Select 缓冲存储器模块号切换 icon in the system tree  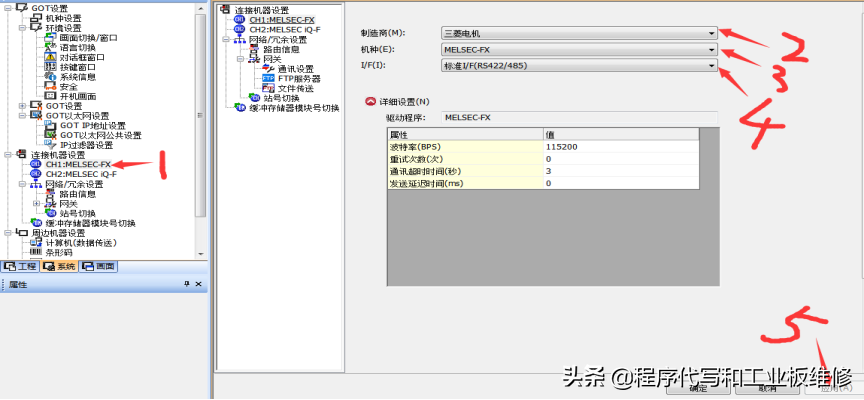click(x=36, y=223)
